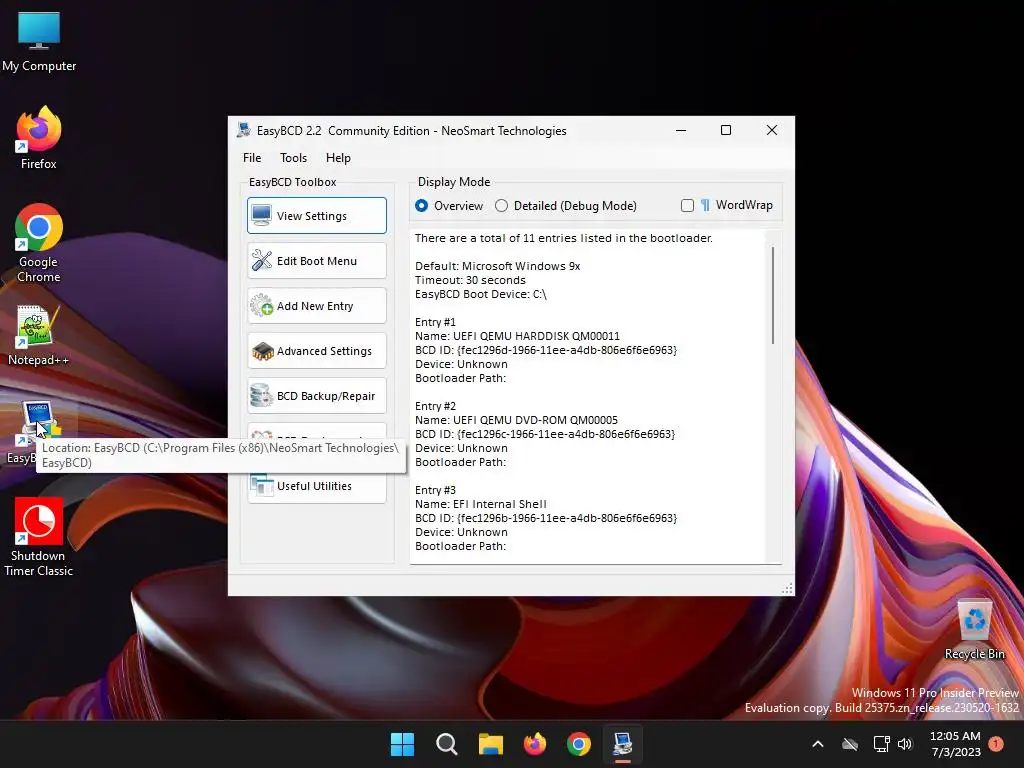
Task: Click inside the bootloader overview text area
Action: pos(588,396)
